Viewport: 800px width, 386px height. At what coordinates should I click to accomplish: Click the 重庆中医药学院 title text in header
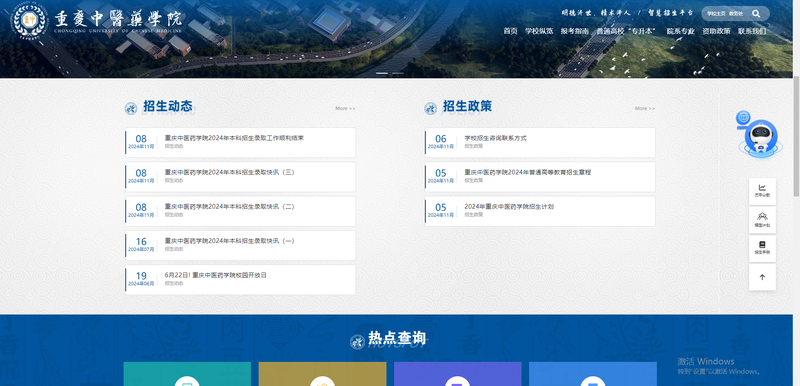pos(118,19)
